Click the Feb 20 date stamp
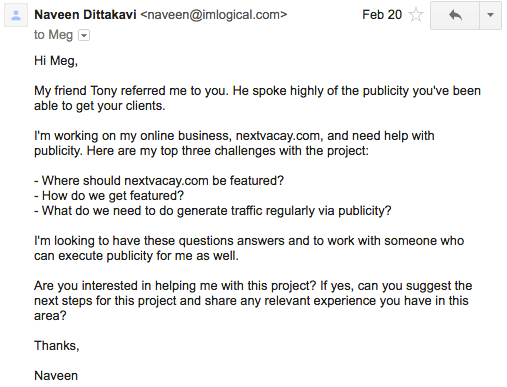Screen dimensions: 507x387 point(382,15)
